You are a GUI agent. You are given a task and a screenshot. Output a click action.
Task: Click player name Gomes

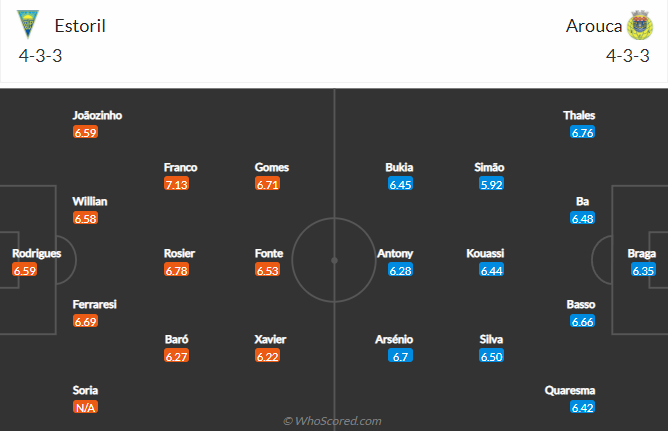pos(272,167)
